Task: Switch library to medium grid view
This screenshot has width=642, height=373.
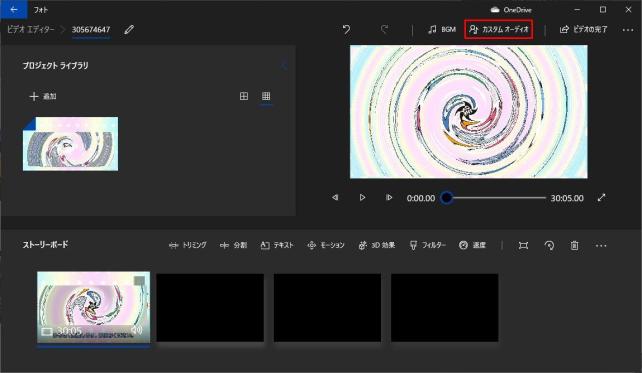Action: 244,96
